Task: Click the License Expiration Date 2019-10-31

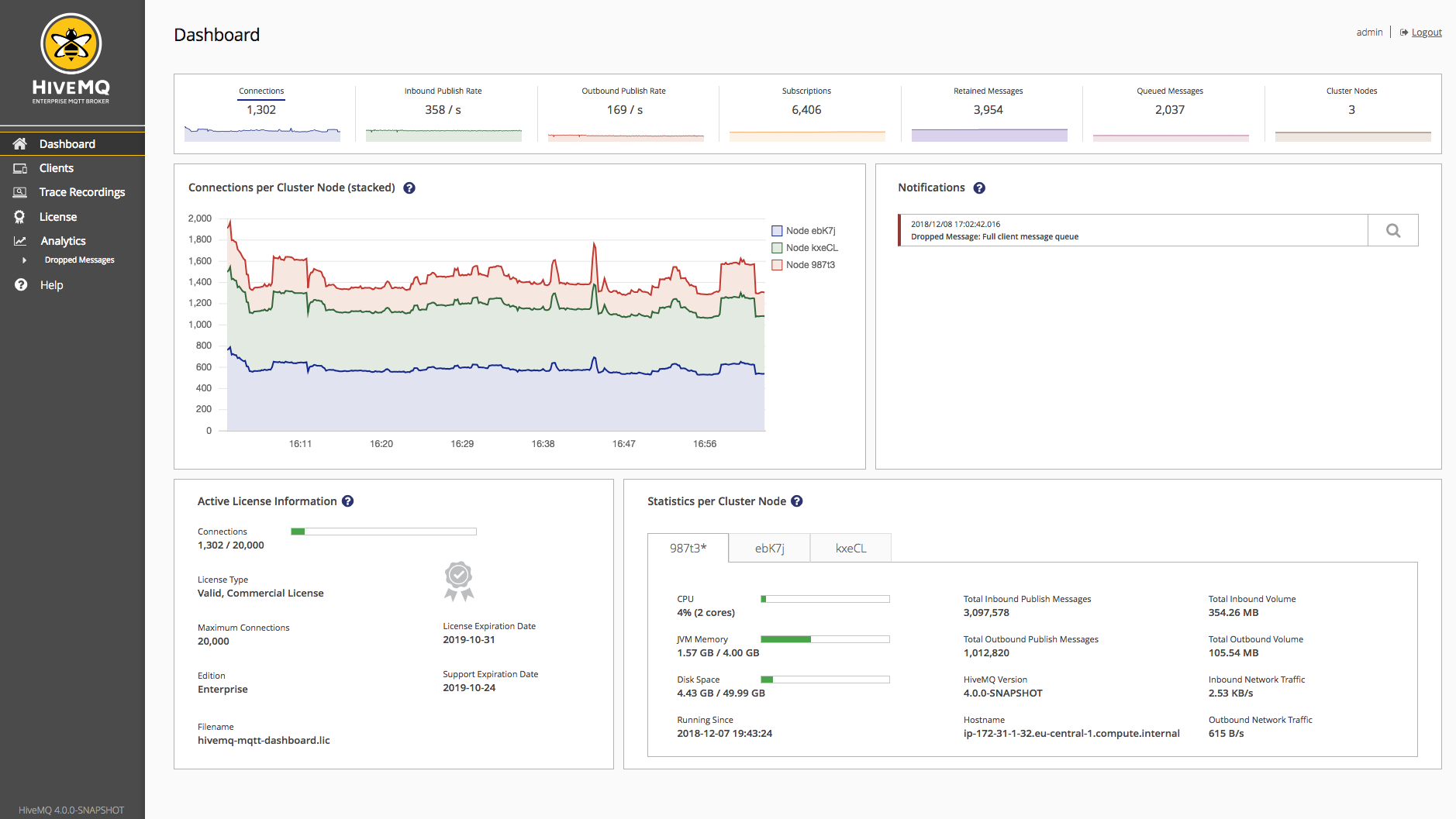Action: (469, 640)
